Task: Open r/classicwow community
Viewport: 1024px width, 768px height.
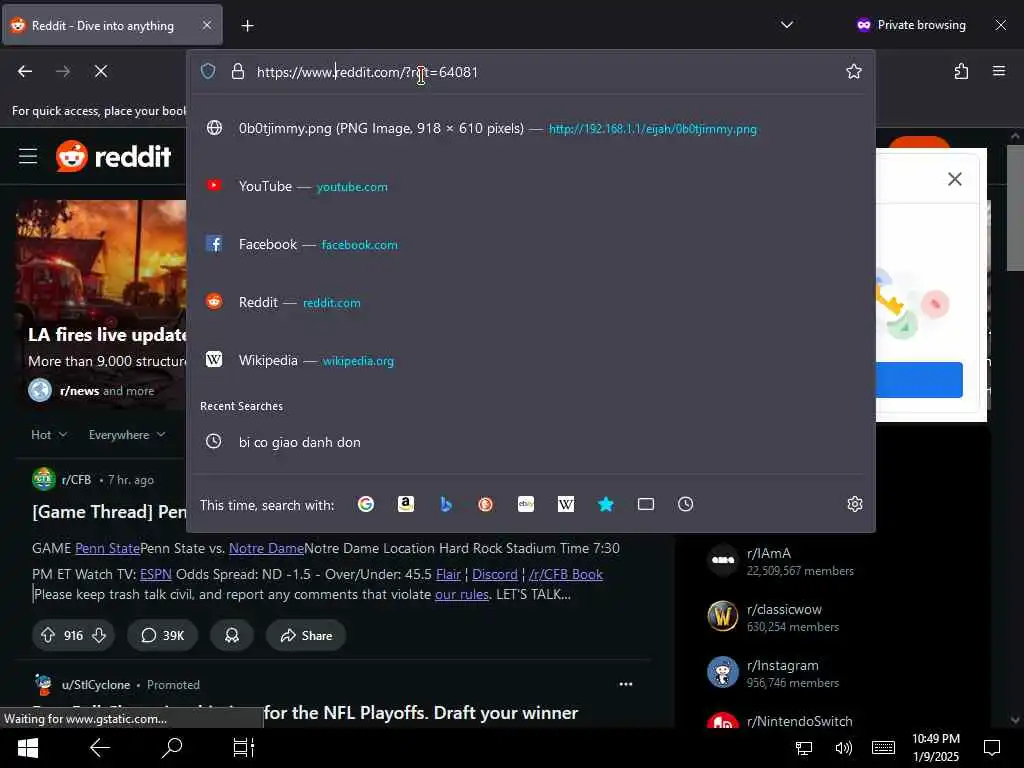Action: click(x=784, y=609)
